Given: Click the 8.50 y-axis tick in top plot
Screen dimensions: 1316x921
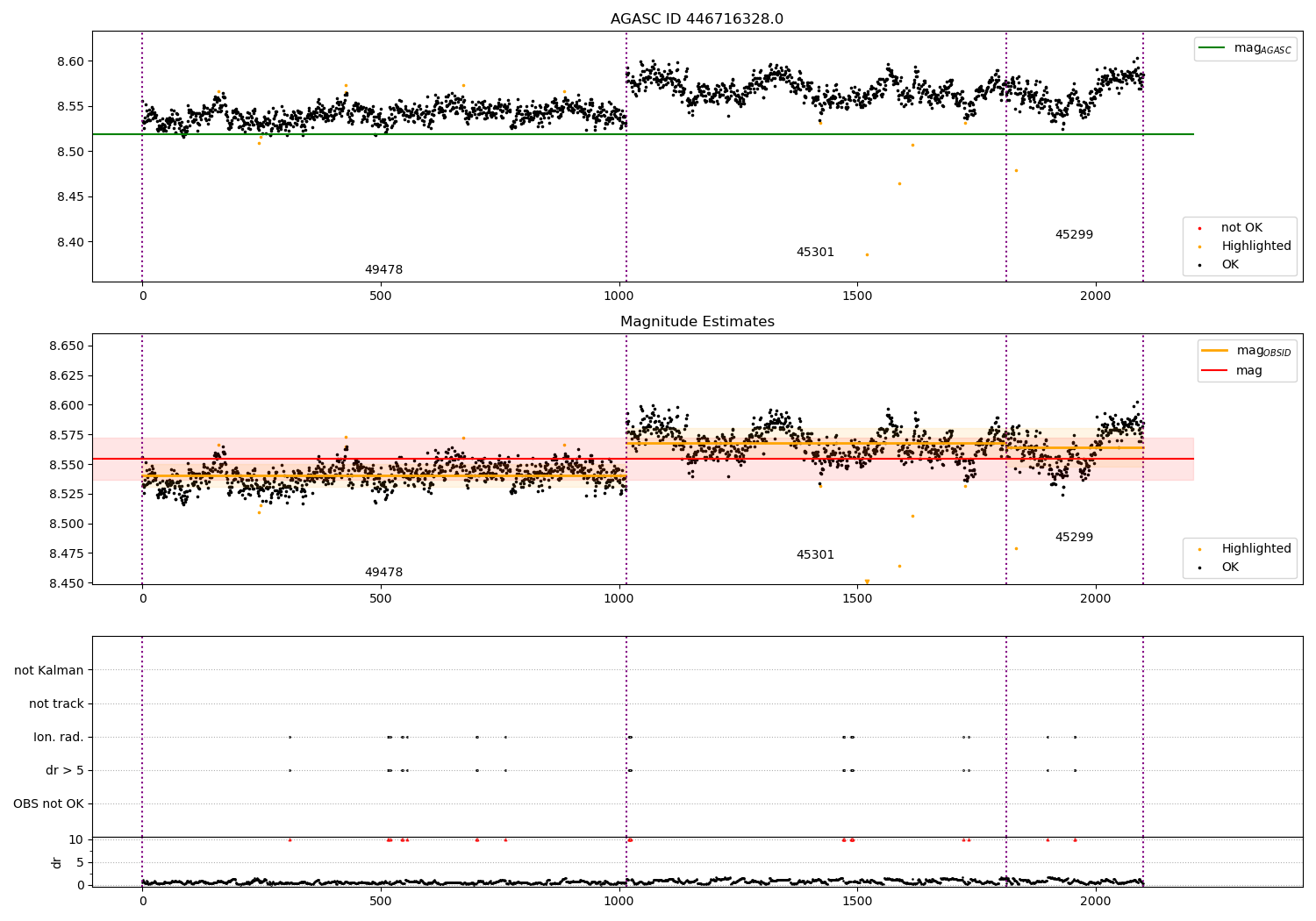Looking at the screenshot, I should 70,153.
